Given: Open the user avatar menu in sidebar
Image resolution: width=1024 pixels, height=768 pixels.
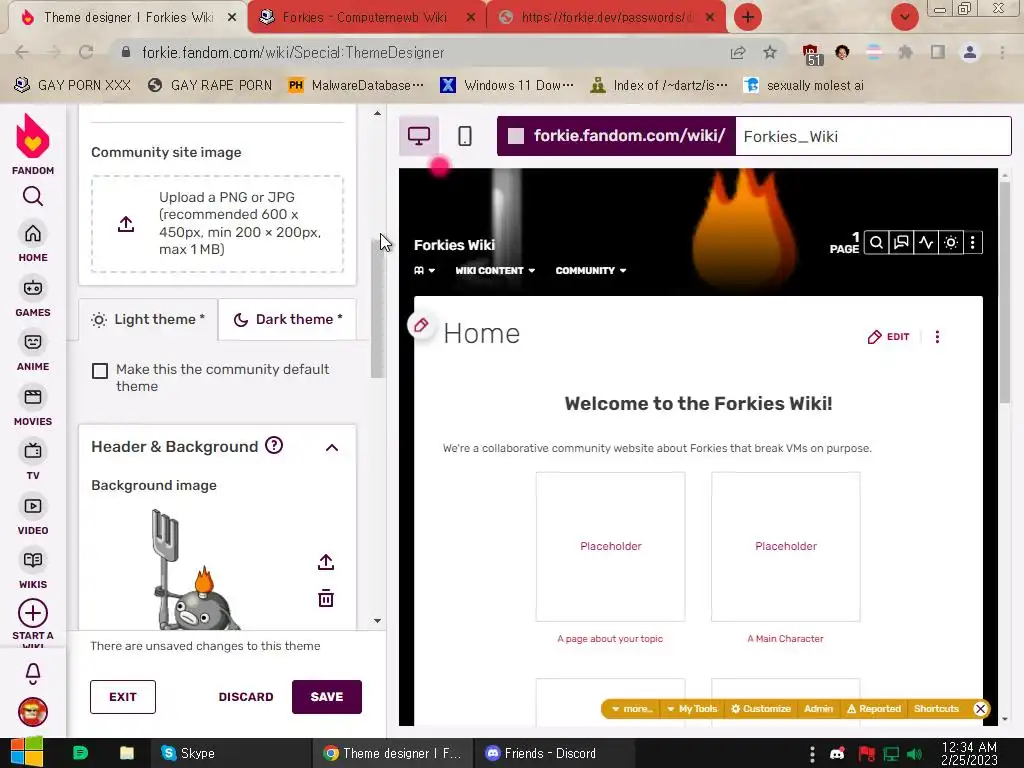Looking at the screenshot, I should click(x=33, y=712).
